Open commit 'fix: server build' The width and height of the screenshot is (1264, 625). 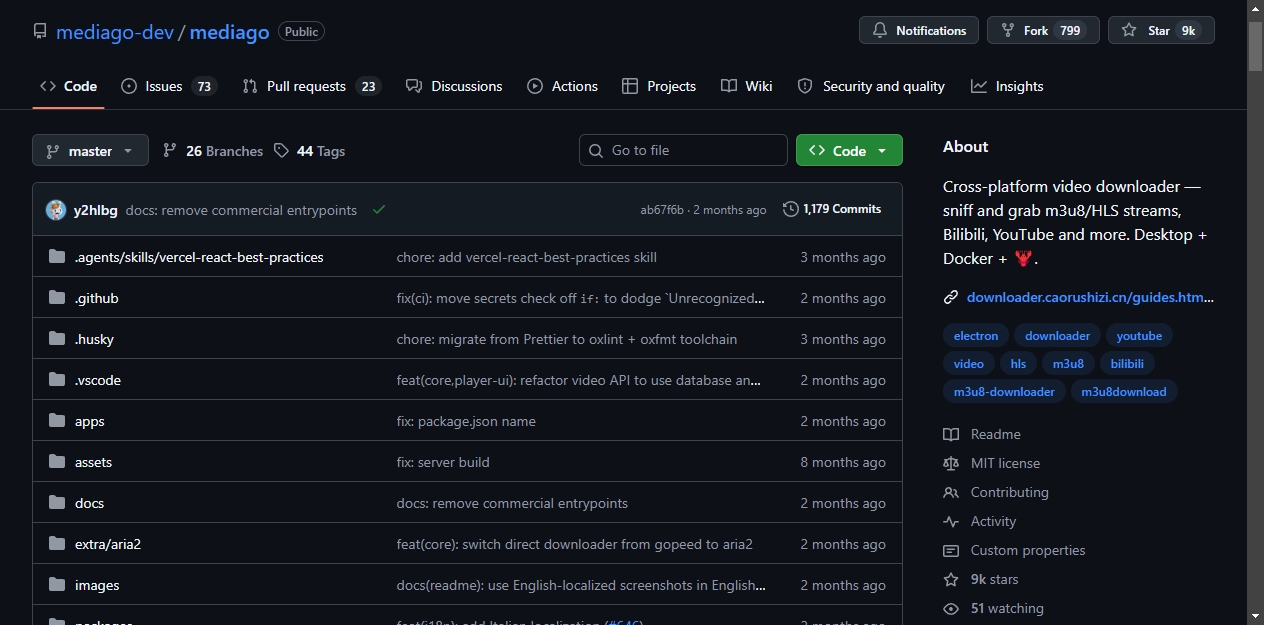443,462
